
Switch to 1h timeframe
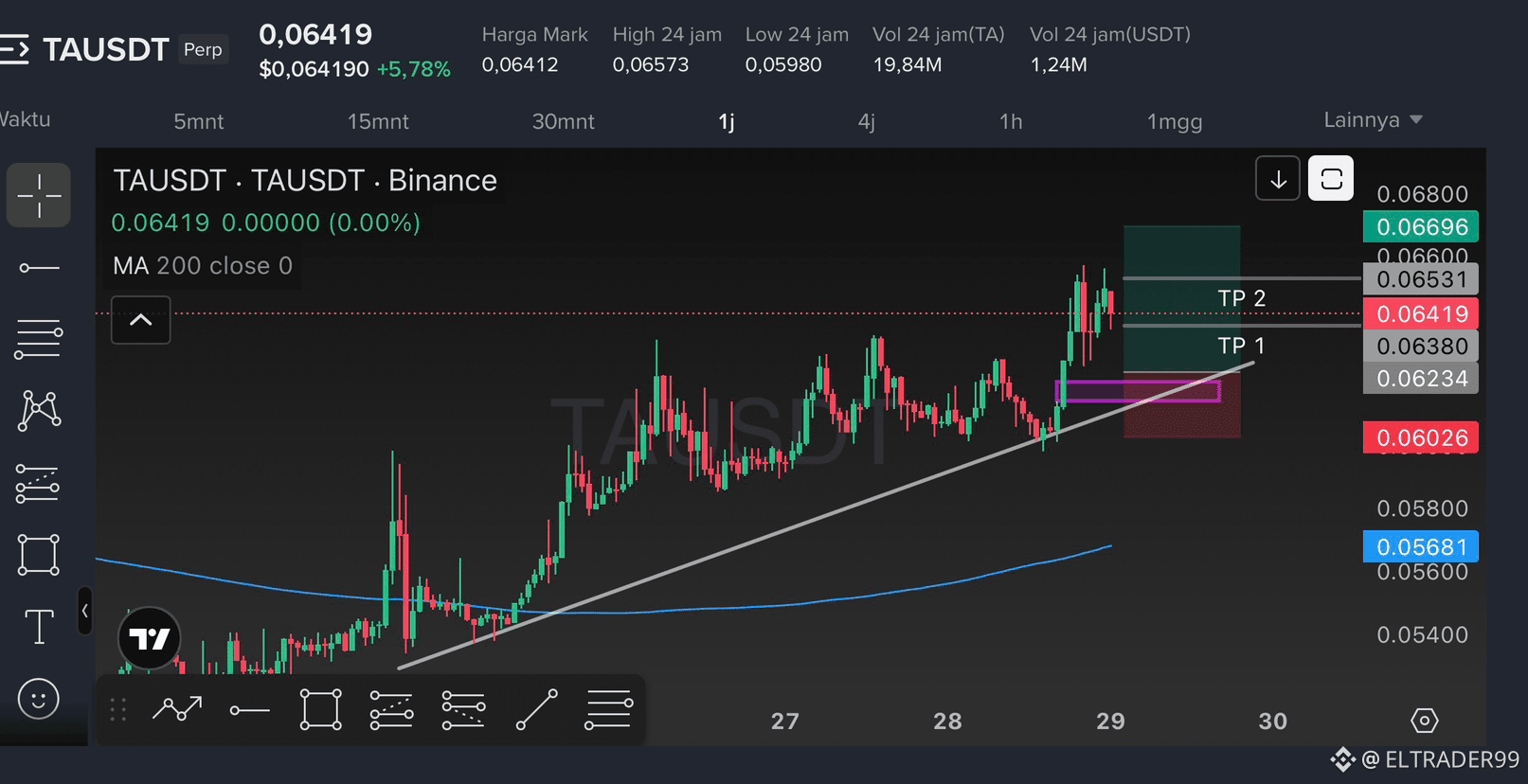coord(1011,121)
